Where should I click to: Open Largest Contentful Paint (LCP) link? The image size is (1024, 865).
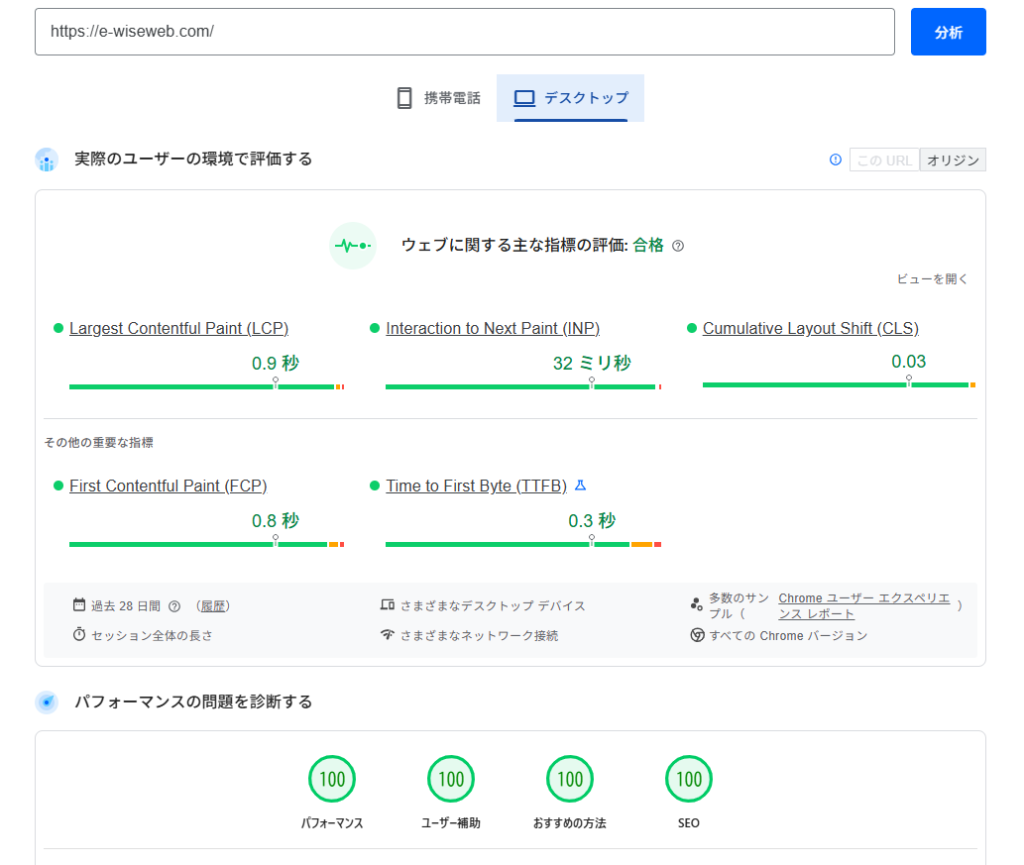(179, 328)
